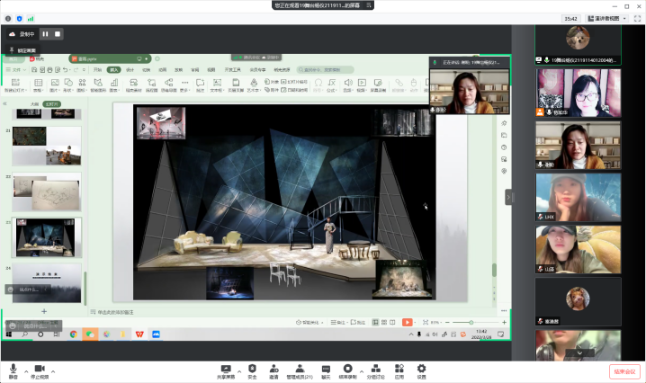
Task: Pause the cloud recording
Action: click(45, 34)
